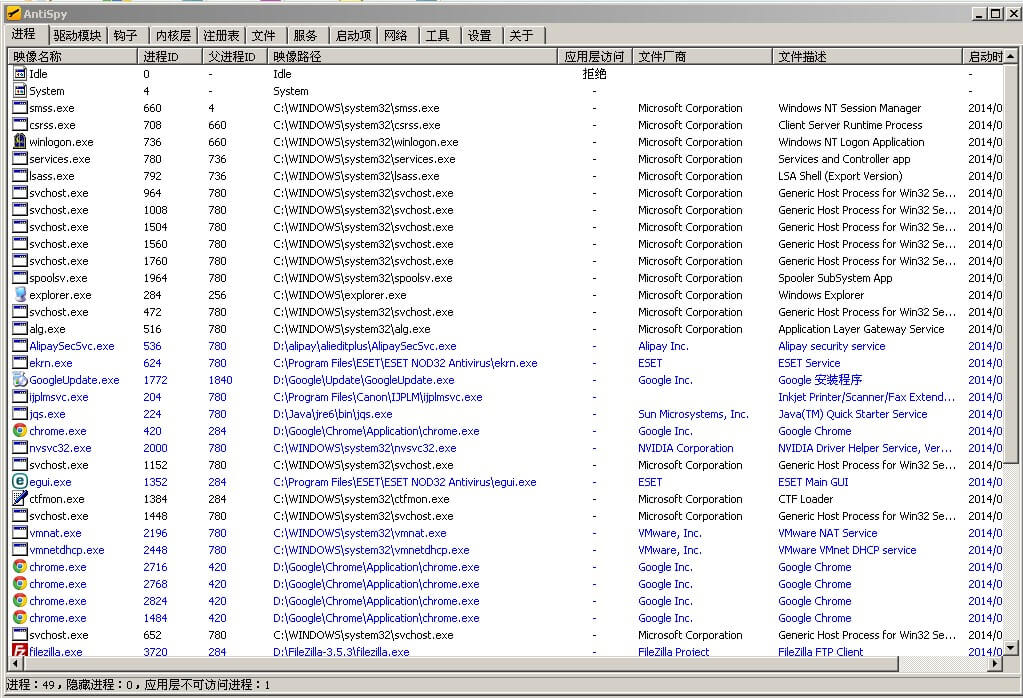Screen dimensions: 1023x698
Task: Select the D:\Java\jre6\bin\jqs.exe path
Action: click(333, 414)
